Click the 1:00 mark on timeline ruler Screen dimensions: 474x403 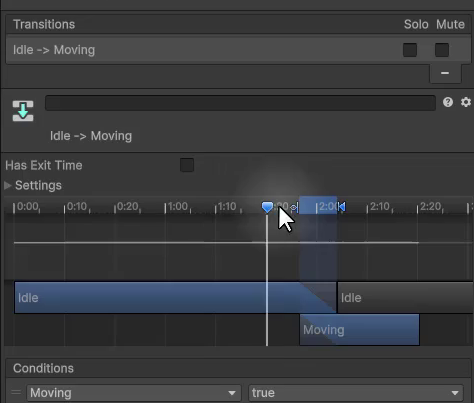tap(178, 207)
